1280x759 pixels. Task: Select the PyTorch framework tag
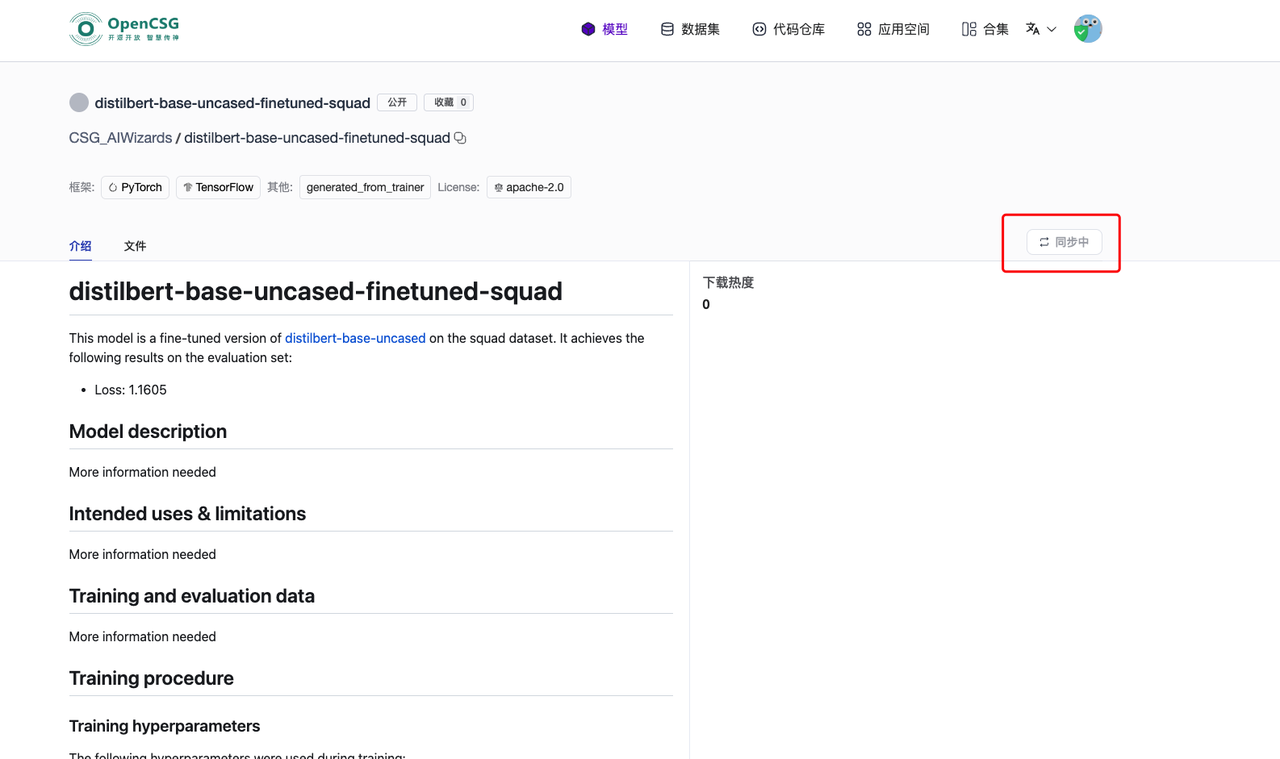coord(135,187)
